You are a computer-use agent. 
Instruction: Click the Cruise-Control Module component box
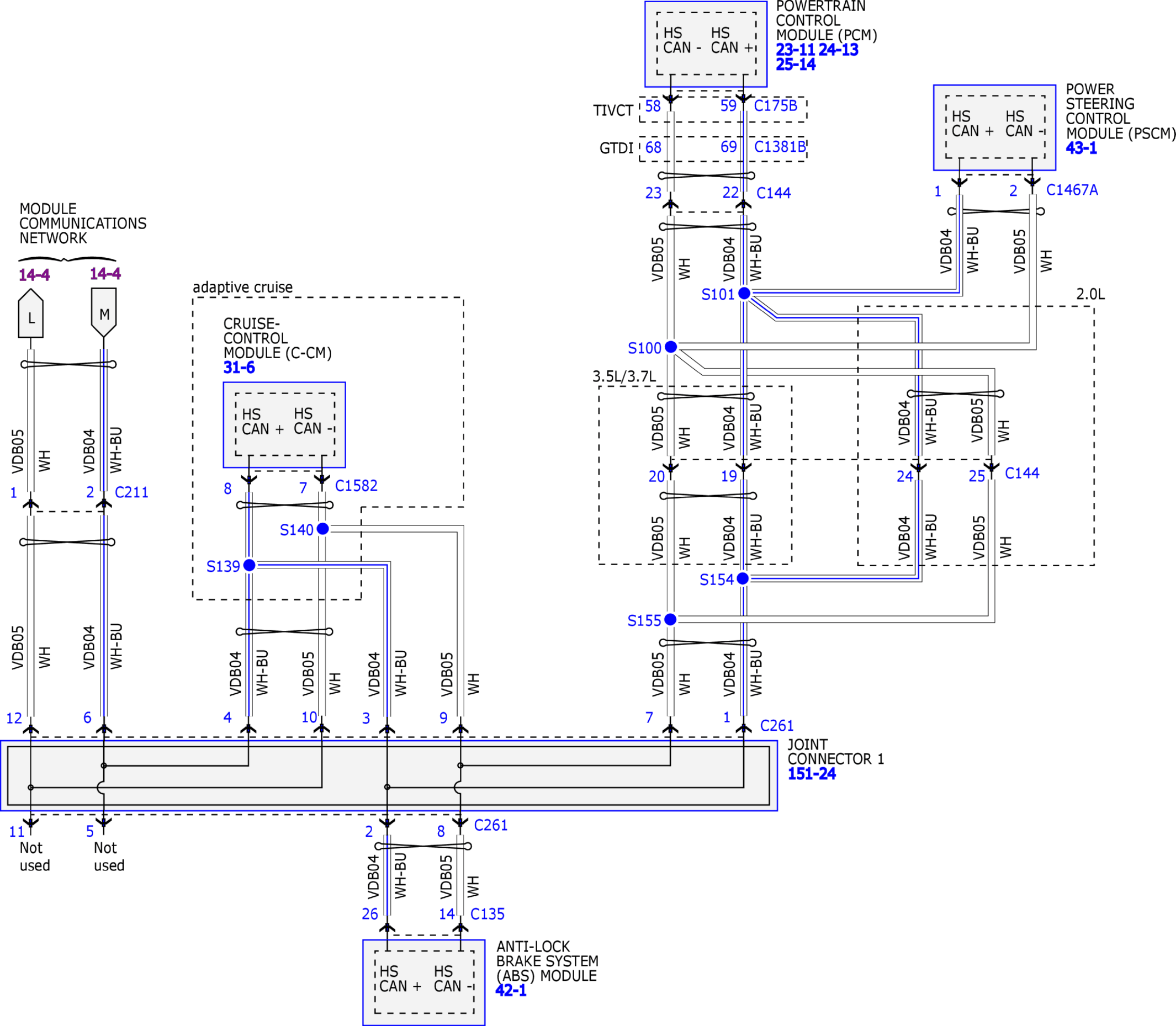(x=284, y=425)
